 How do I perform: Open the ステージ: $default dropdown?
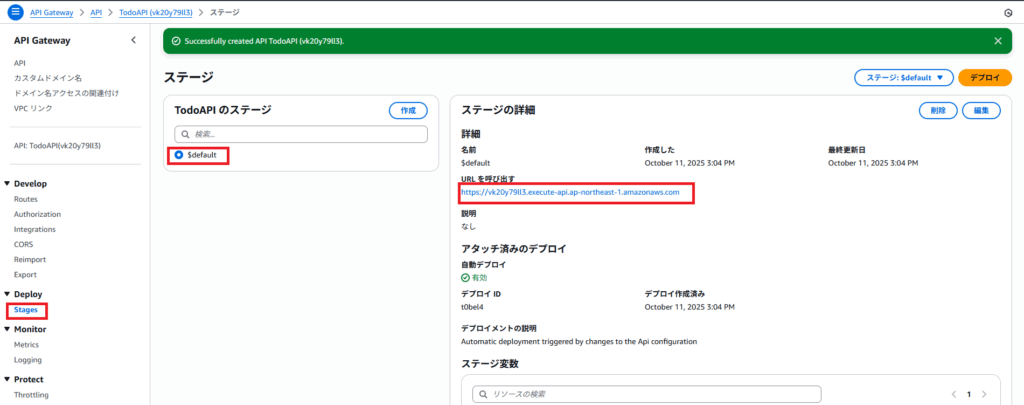point(903,77)
